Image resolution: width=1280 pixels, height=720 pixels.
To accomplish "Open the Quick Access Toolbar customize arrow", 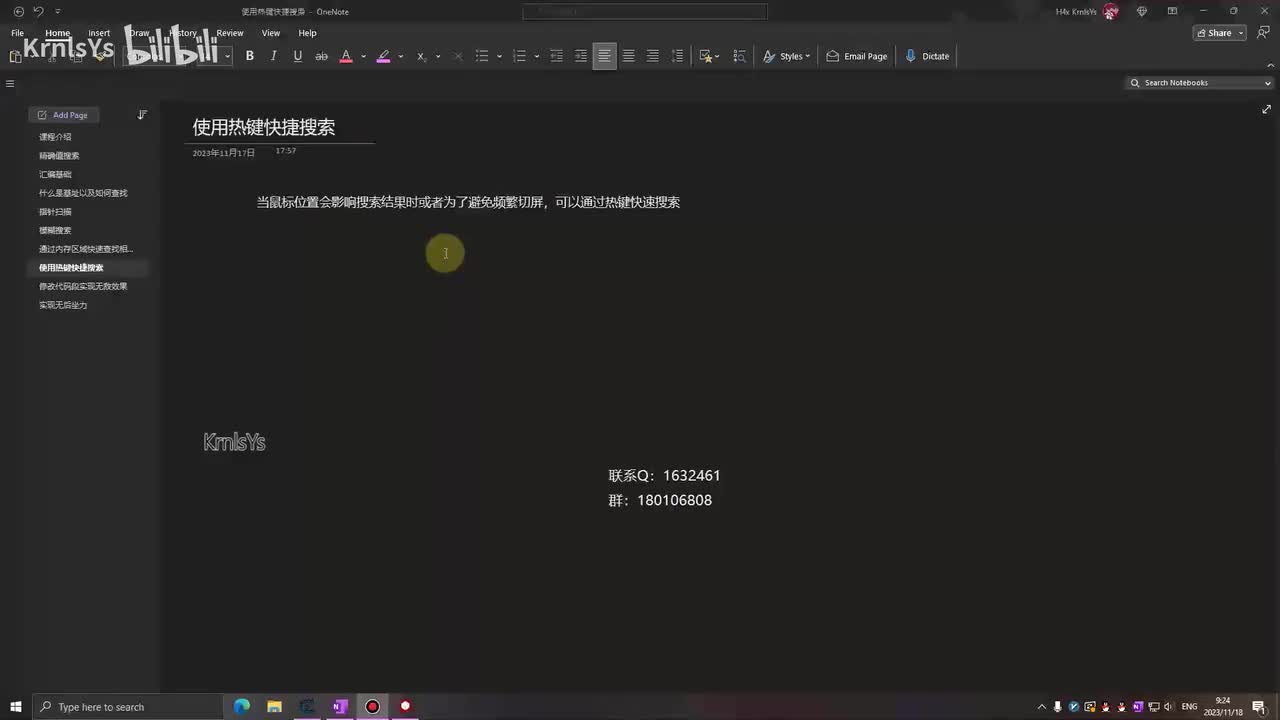I will click(x=57, y=11).
